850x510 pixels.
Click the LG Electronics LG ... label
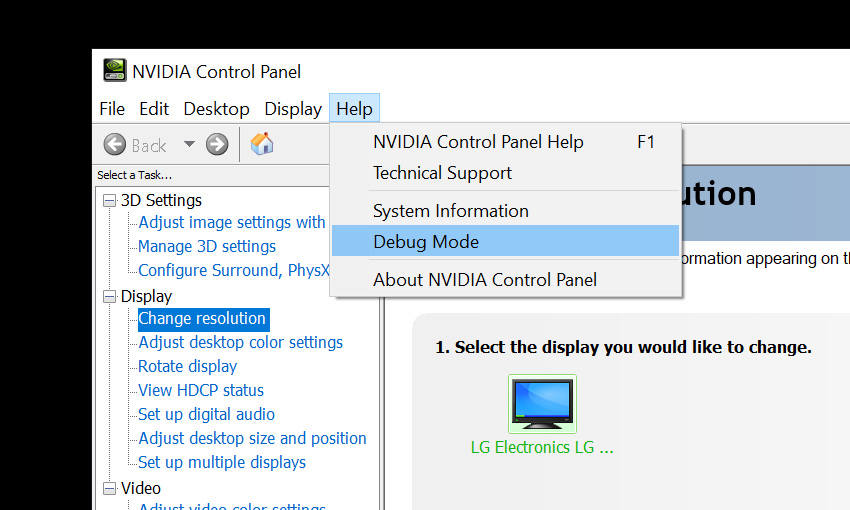pos(542,447)
